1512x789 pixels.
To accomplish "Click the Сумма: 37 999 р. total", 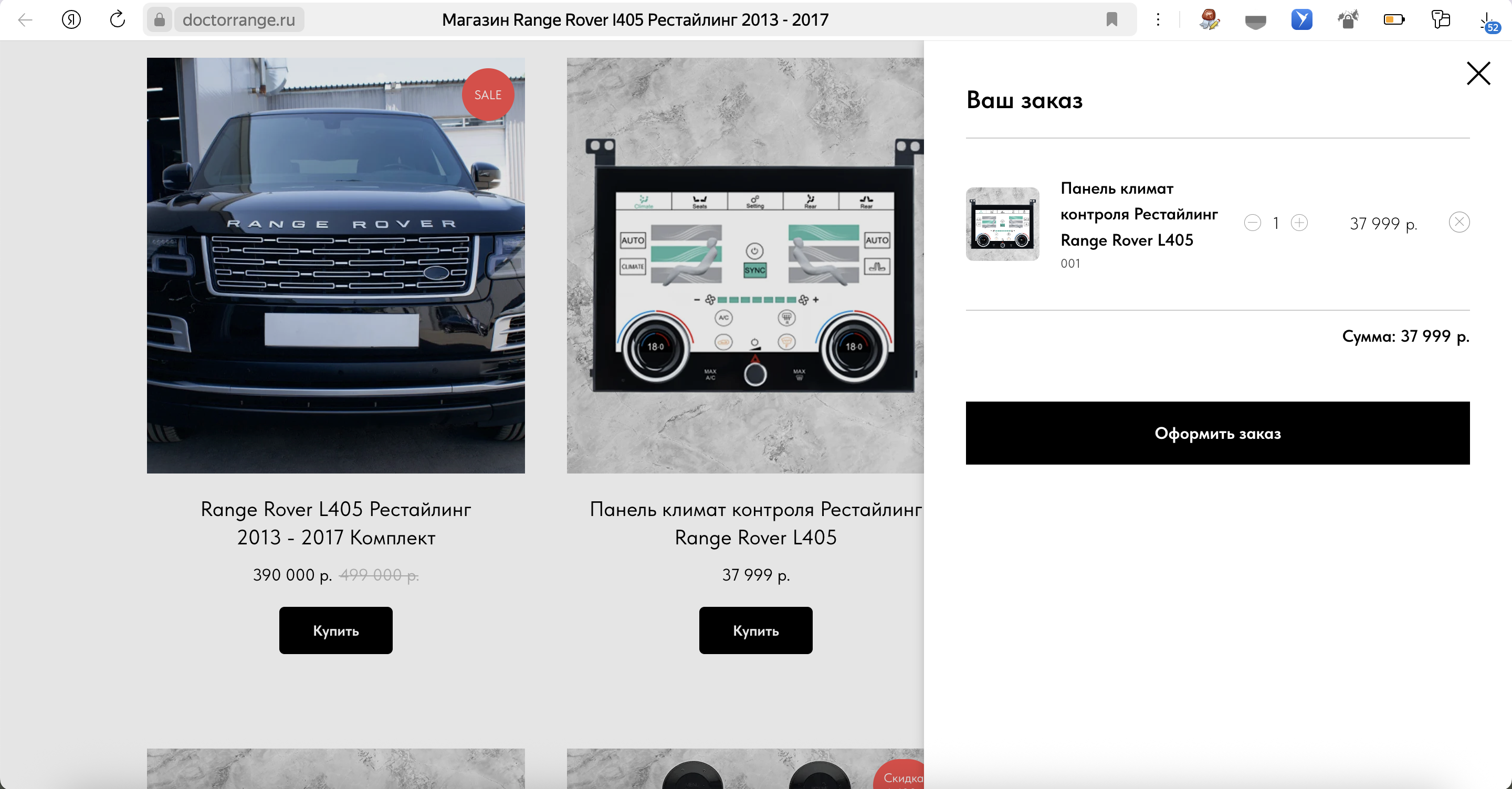I will 1406,336.
